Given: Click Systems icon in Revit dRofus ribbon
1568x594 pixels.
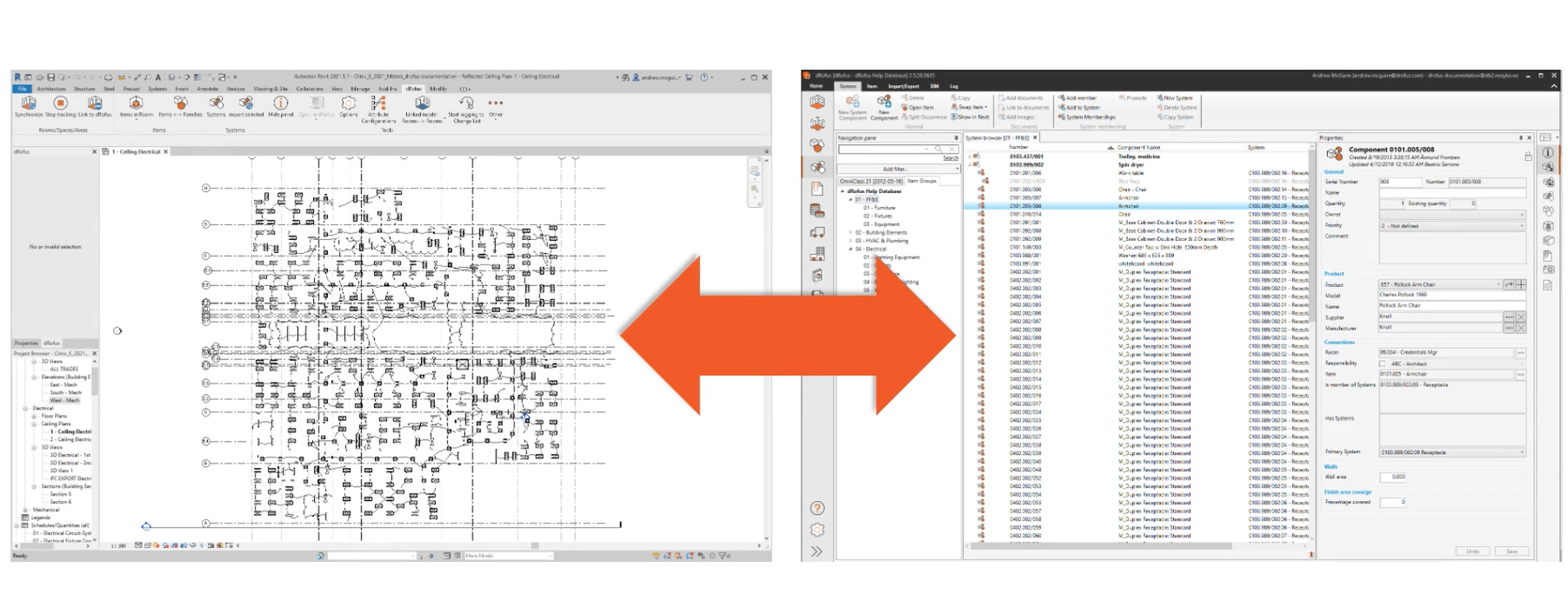Looking at the screenshot, I should (216, 103).
